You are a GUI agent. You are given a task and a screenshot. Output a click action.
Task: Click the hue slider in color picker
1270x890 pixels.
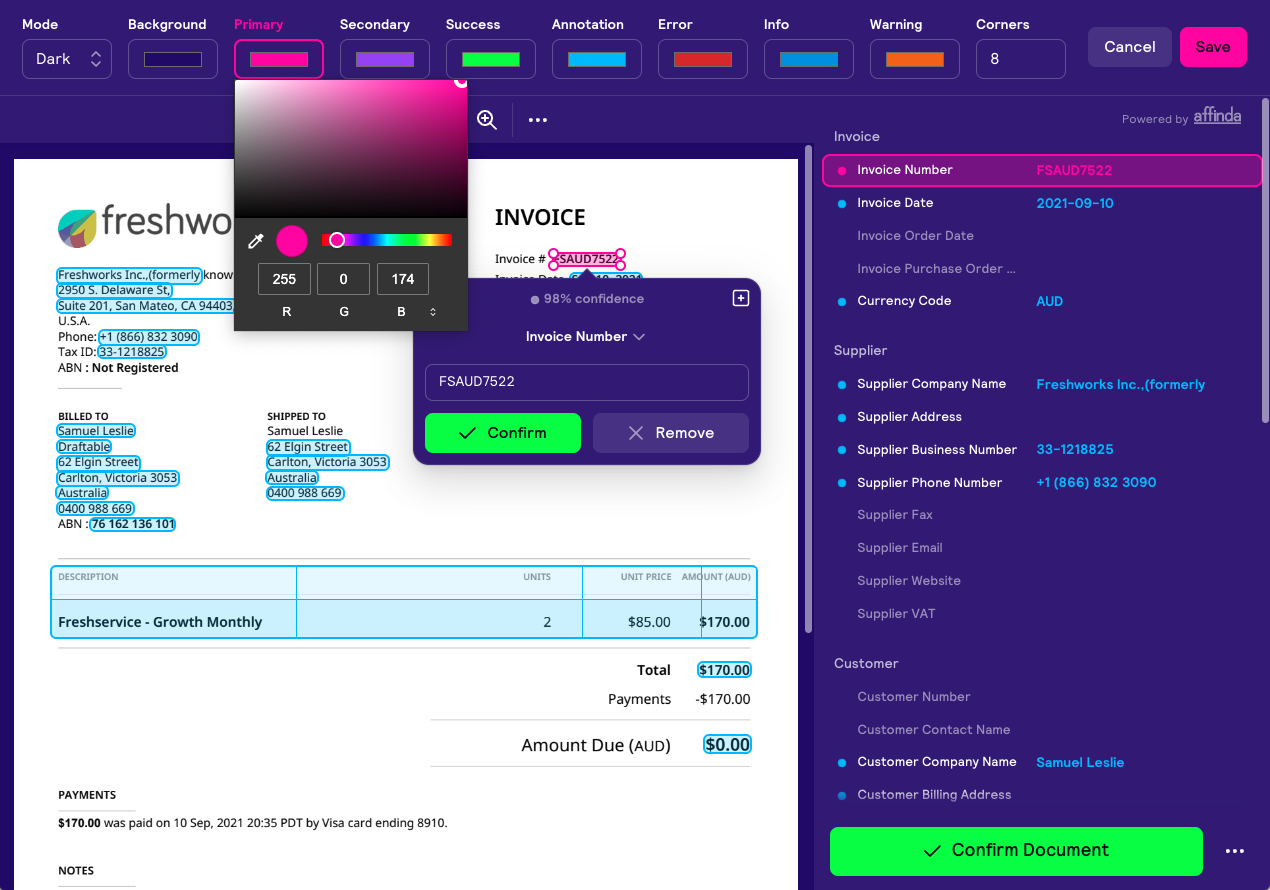[x=387, y=240]
